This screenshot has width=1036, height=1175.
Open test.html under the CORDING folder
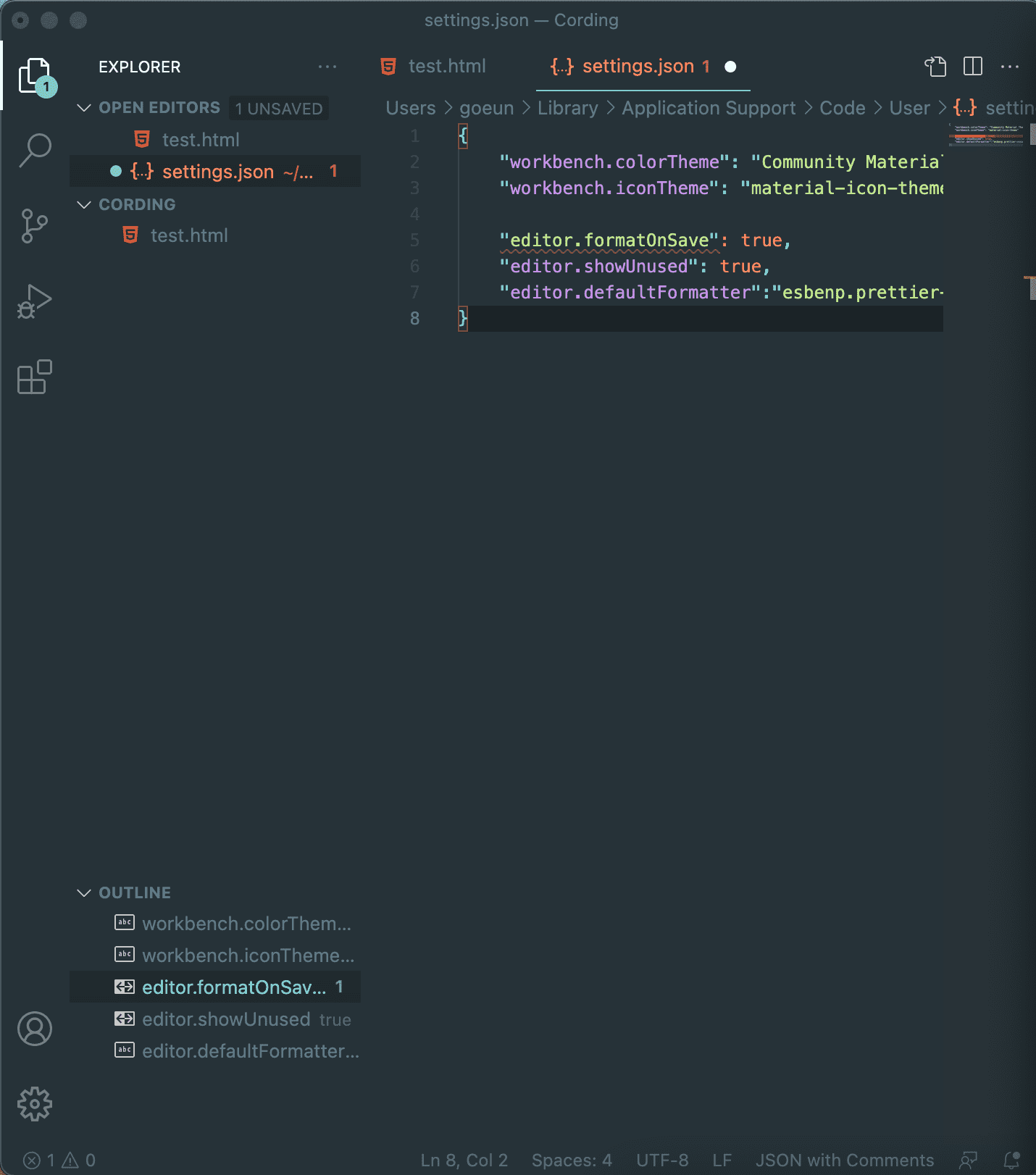[x=189, y=235]
